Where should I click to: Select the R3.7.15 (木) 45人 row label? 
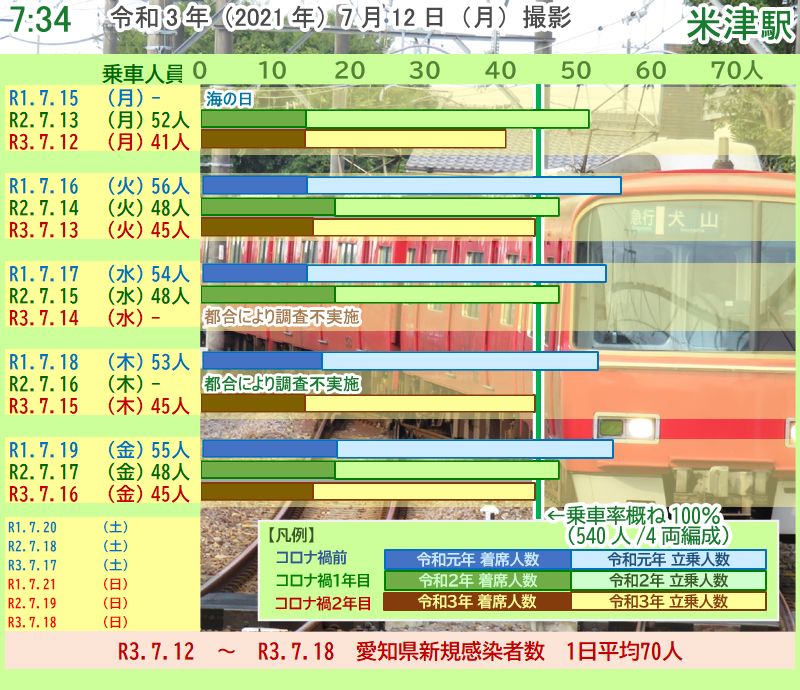point(99,406)
